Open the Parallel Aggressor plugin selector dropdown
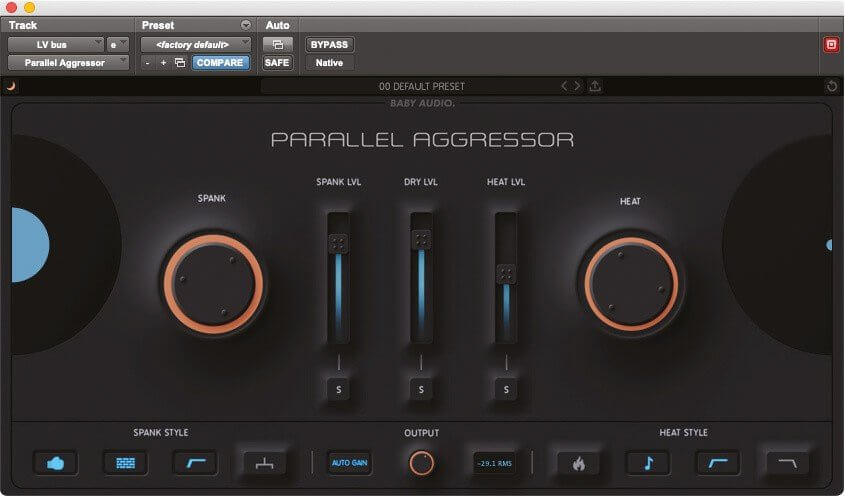 (x=68, y=63)
